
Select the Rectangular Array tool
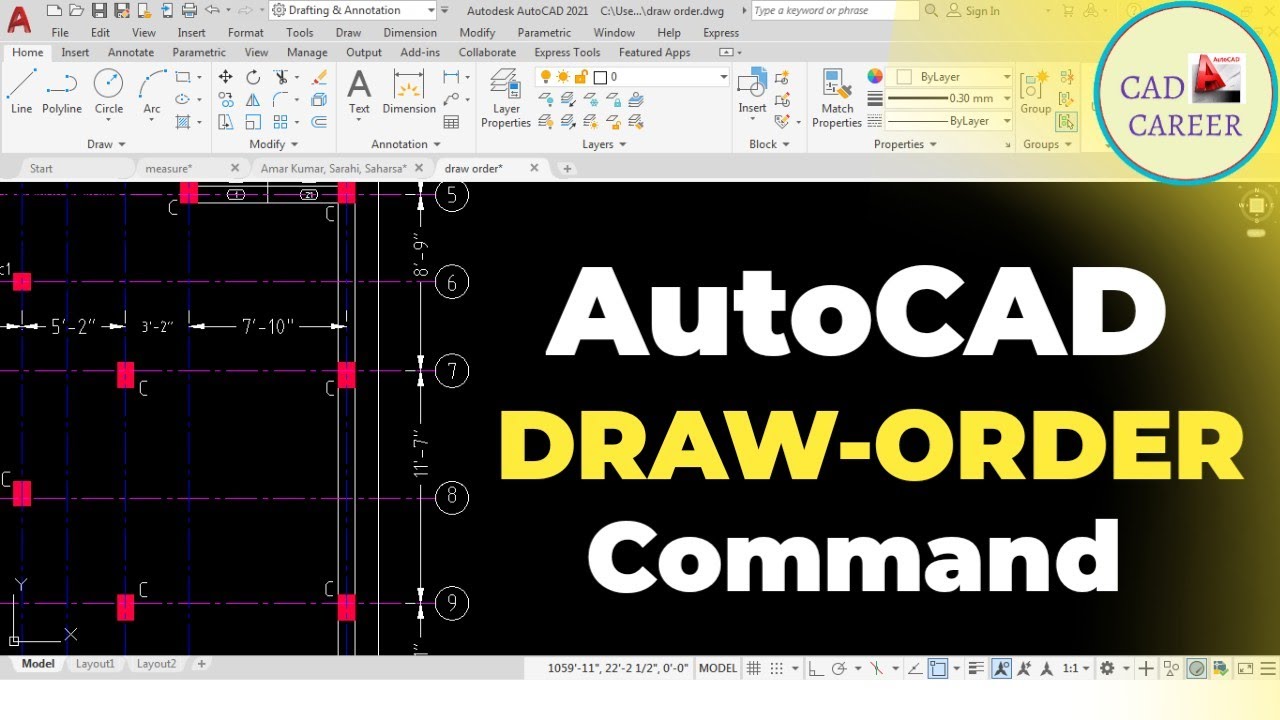coord(281,122)
